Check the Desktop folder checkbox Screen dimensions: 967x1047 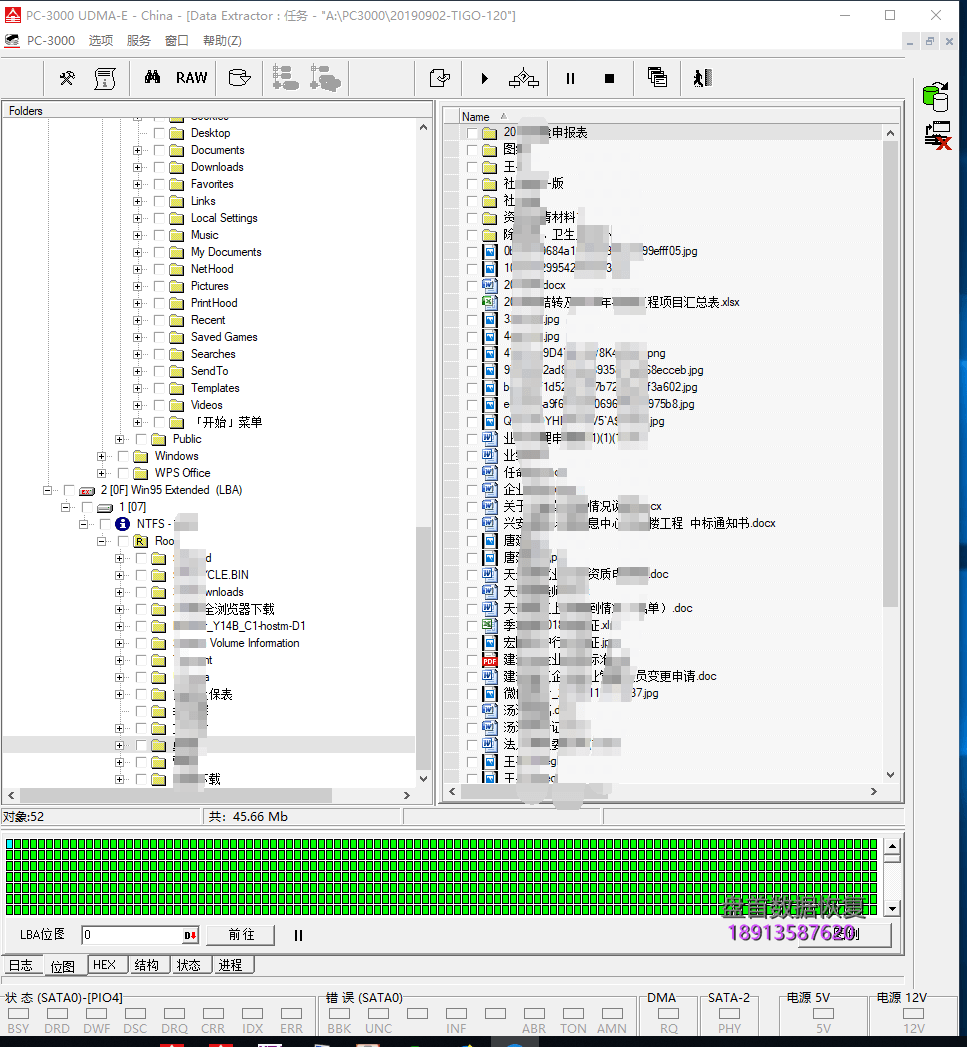(x=159, y=133)
